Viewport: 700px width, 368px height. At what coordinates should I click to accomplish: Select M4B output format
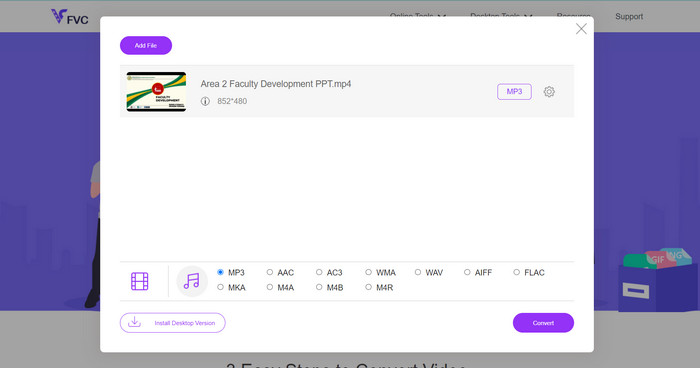click(319, 287)
